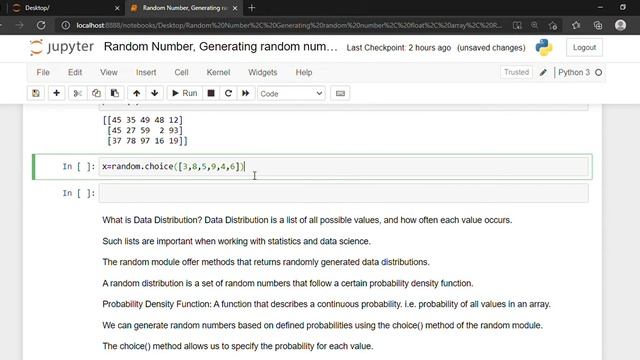Close the Desktop/ browser tab
Viewport: 640px width, 360px height.
[117, 8]
